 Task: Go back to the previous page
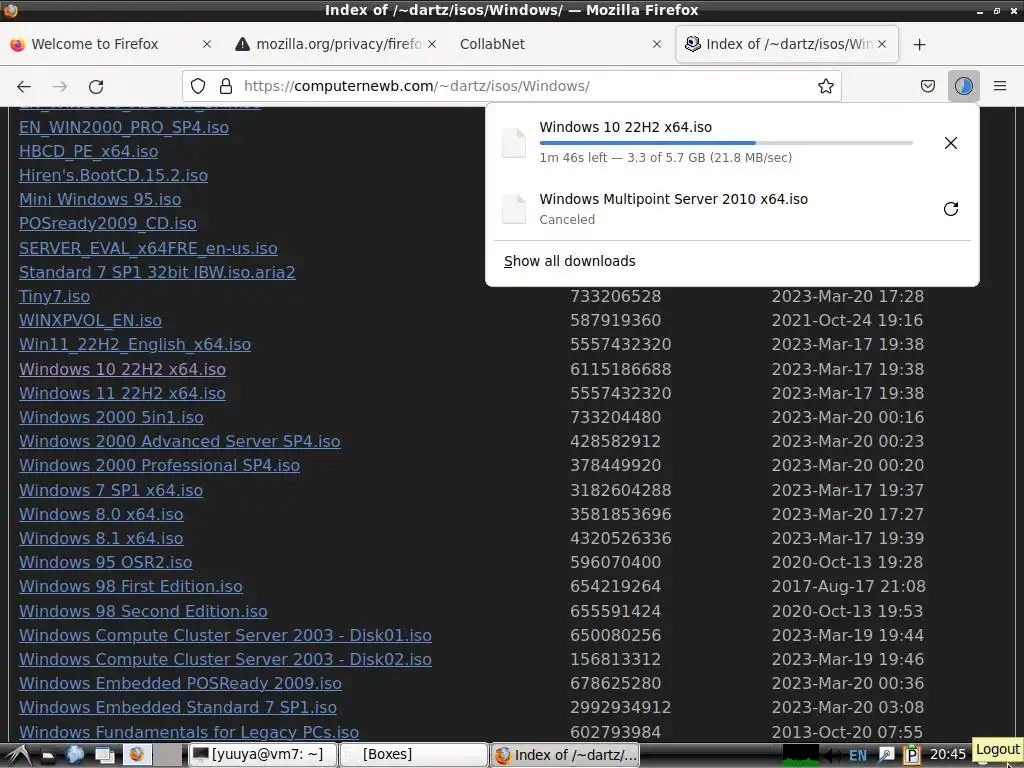click(x=24, y=86)
